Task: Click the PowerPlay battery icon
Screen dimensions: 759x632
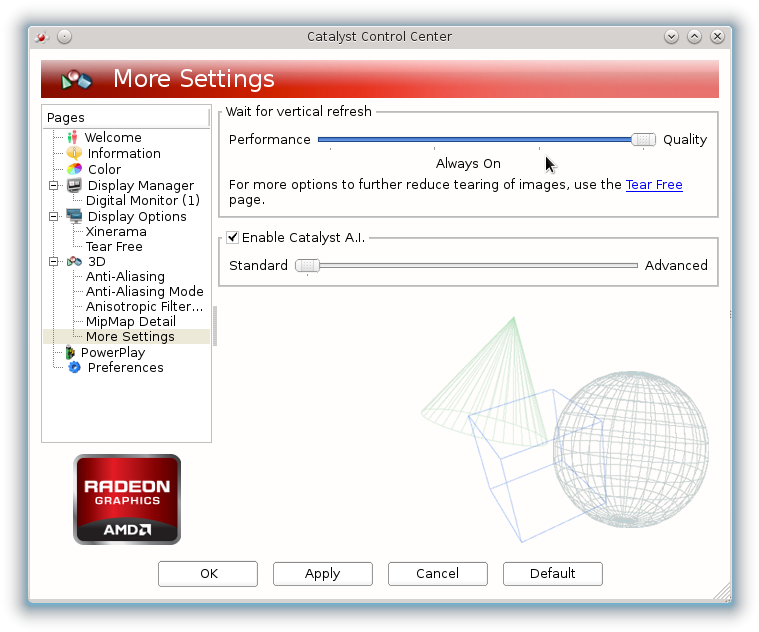Action: (70, 353)
